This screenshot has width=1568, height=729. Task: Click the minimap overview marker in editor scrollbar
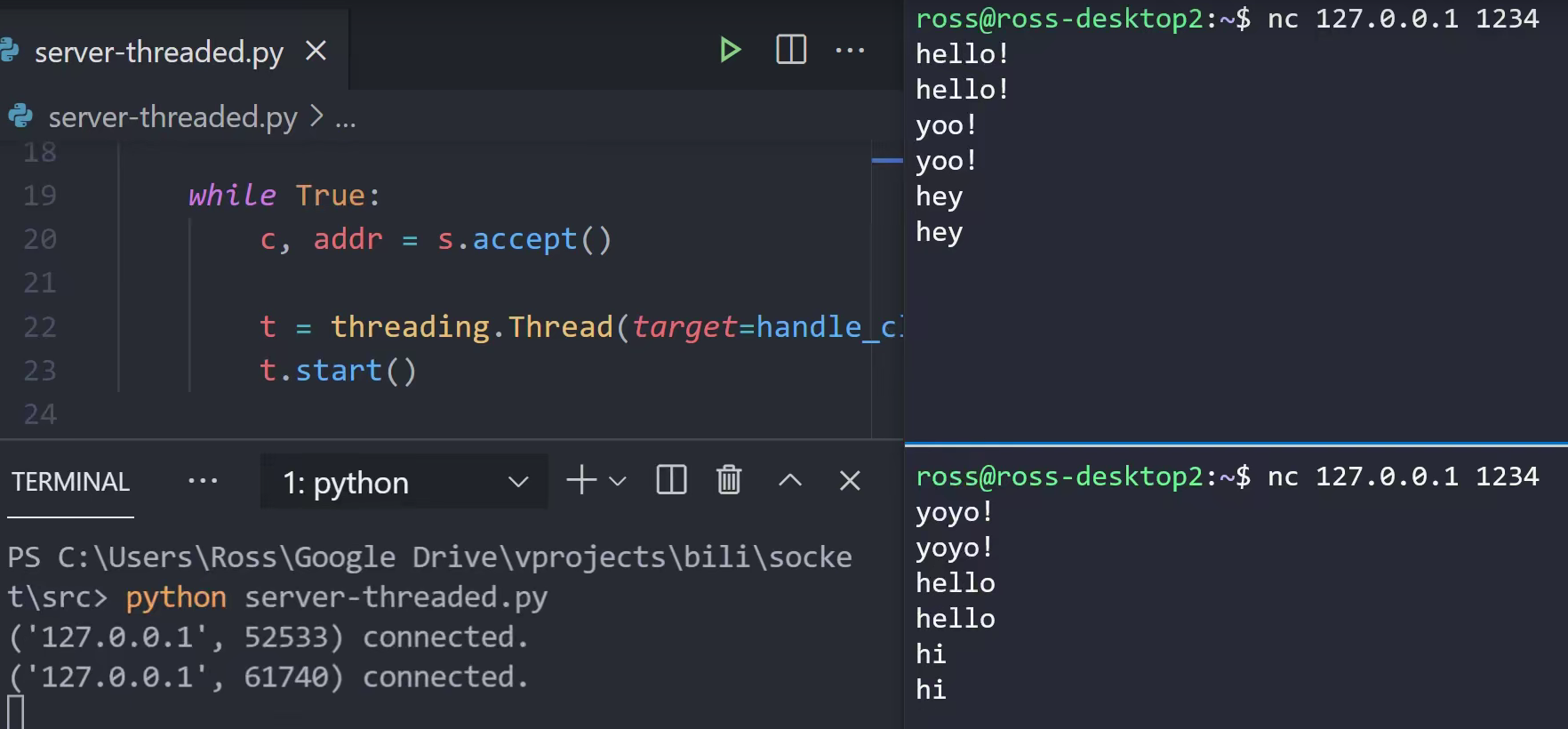pos(887,160)
